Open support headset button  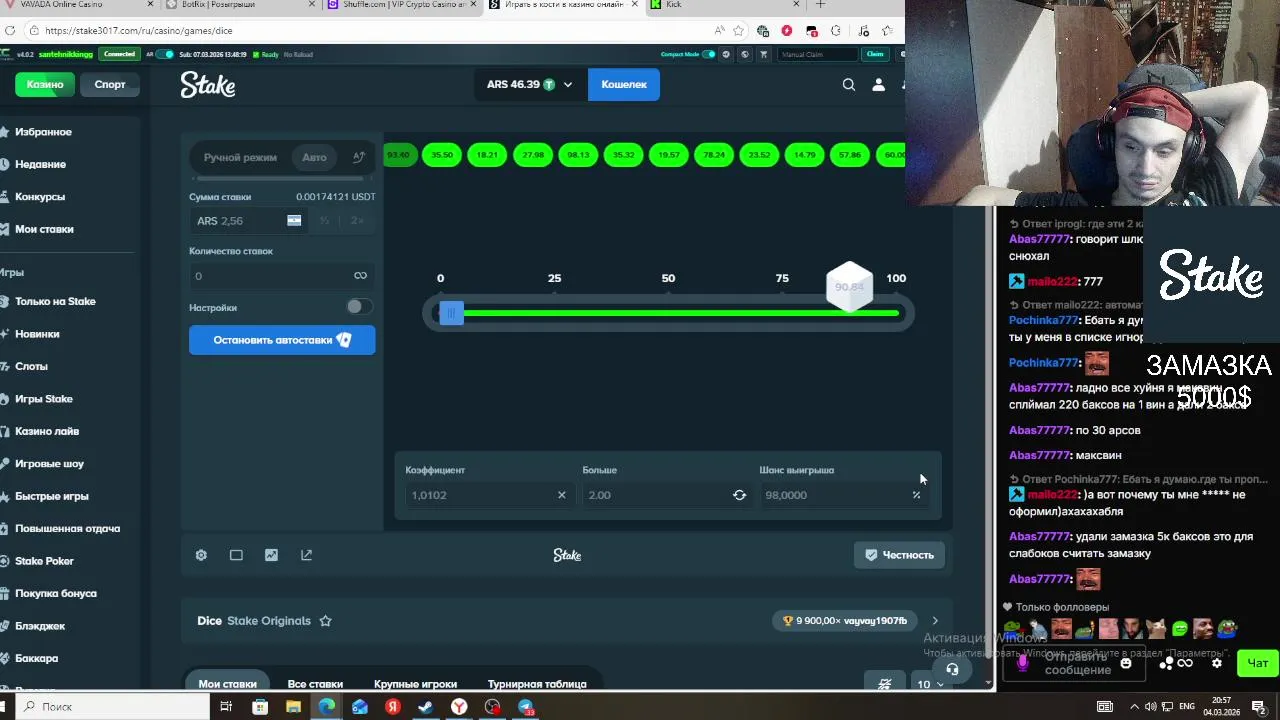pyautogui.click(x=952, y=669)
